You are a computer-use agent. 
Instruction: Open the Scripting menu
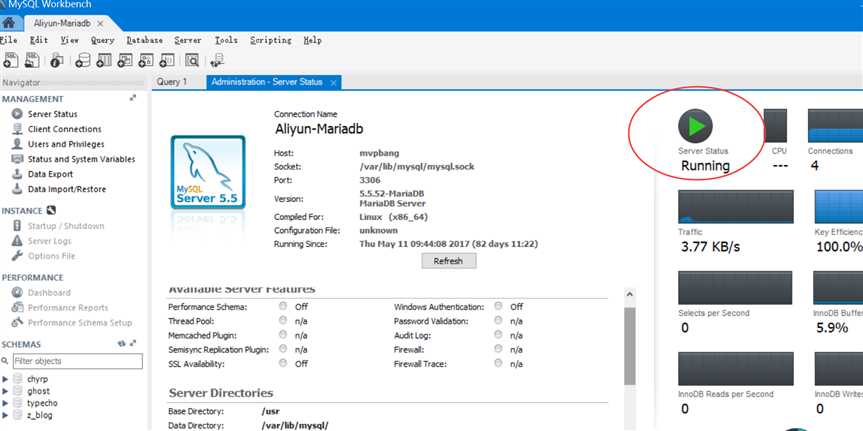point(271,40)
